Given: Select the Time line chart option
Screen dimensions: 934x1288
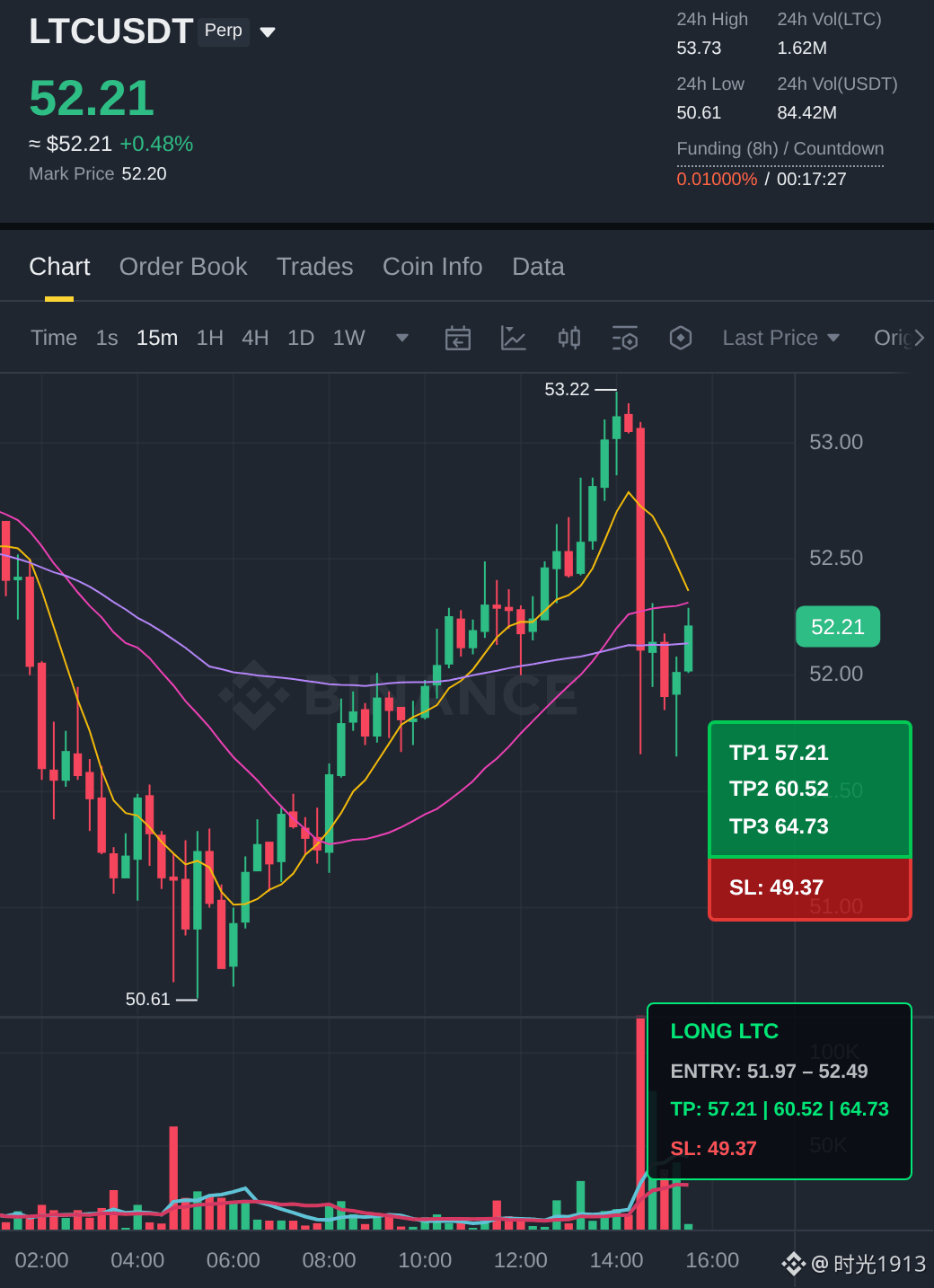Looking at the screenshot, I should 54,338.
